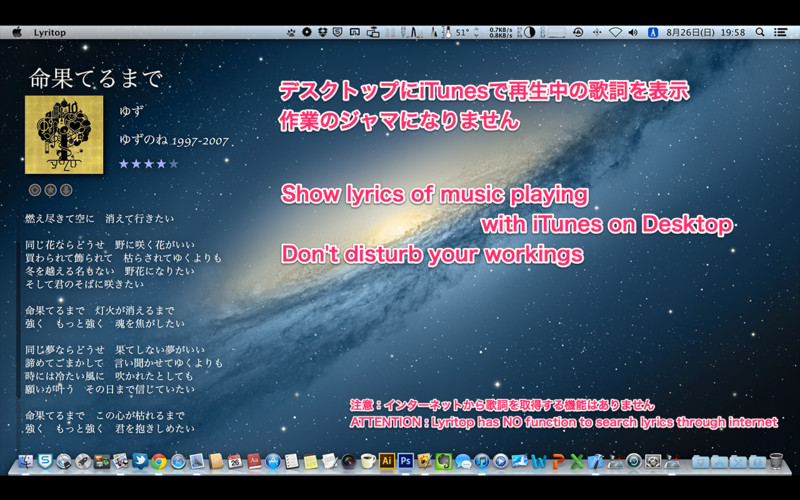800x500 pixels.
Task: Click the network speed KB/s indicator
Action: coord(501,33)
